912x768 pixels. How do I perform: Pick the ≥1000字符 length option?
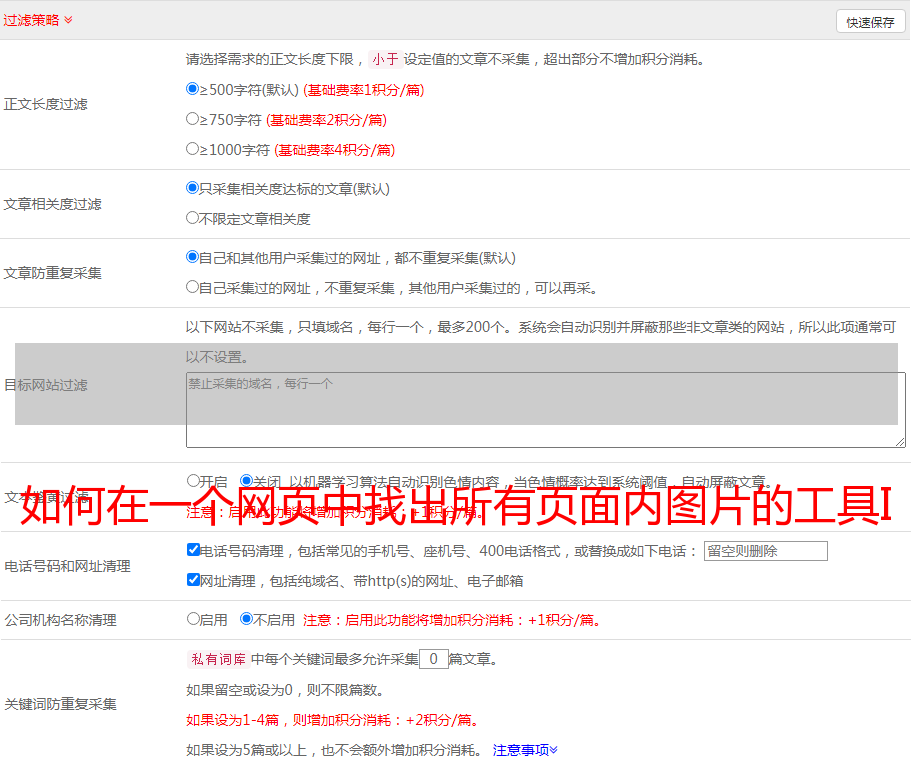193,149
